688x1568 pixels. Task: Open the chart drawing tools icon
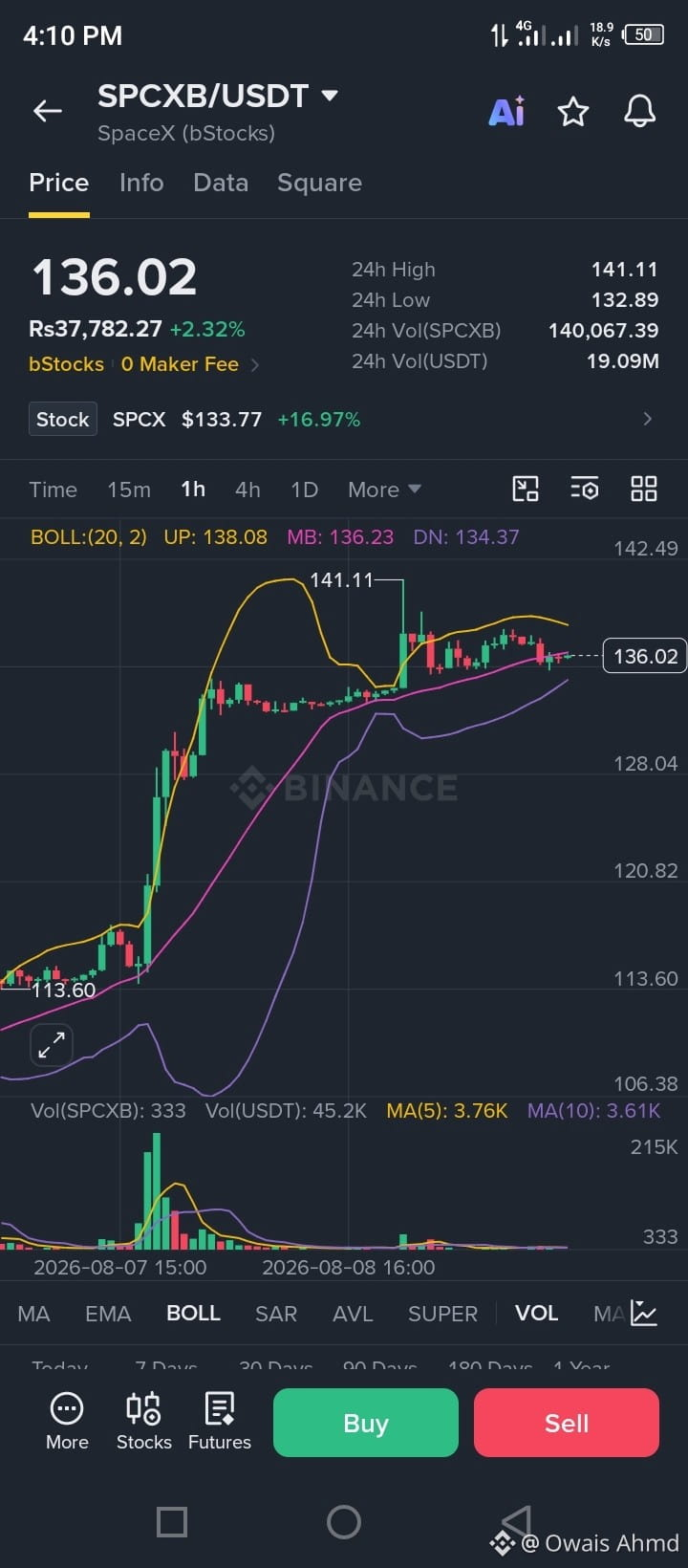[x=526, y=489]
